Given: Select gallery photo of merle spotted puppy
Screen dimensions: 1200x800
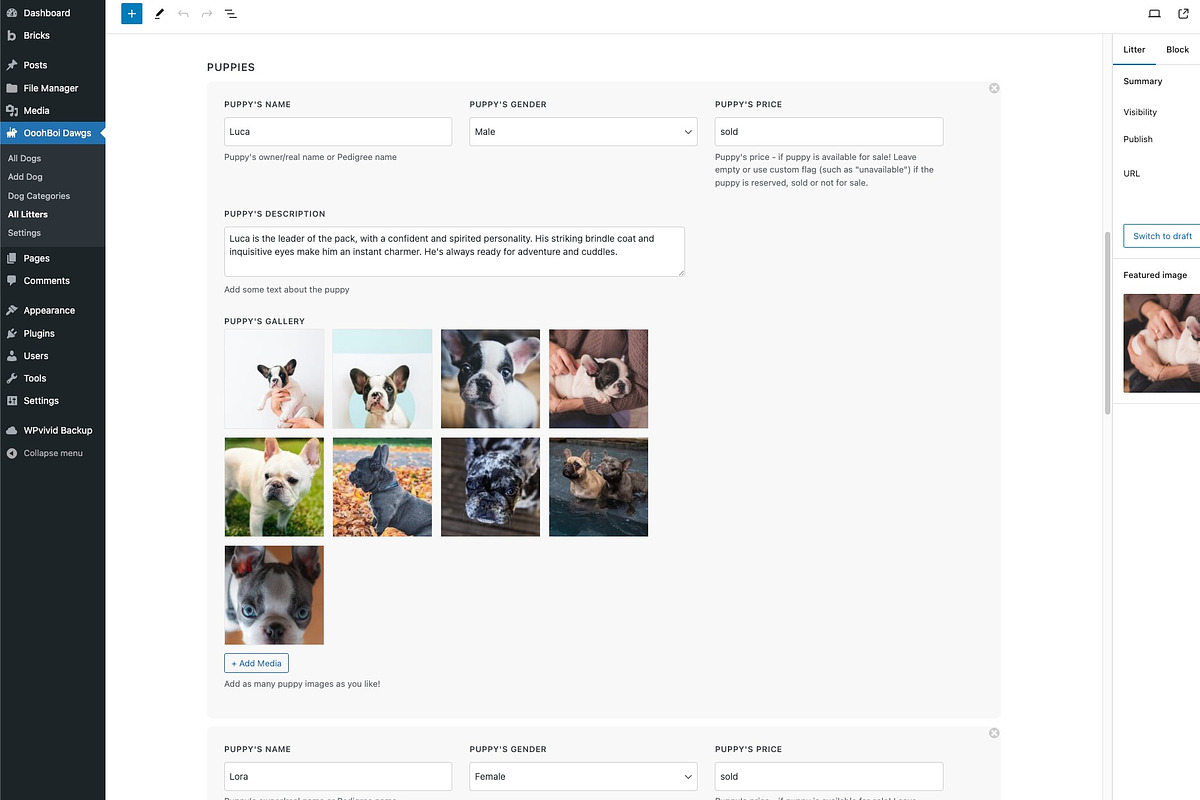Looking at the screenshot, I should pos(490,487).
